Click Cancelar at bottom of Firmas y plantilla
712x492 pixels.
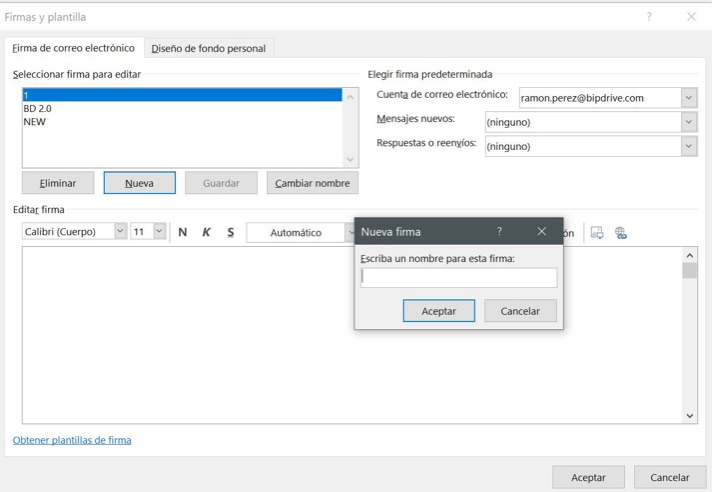[670, 477]
